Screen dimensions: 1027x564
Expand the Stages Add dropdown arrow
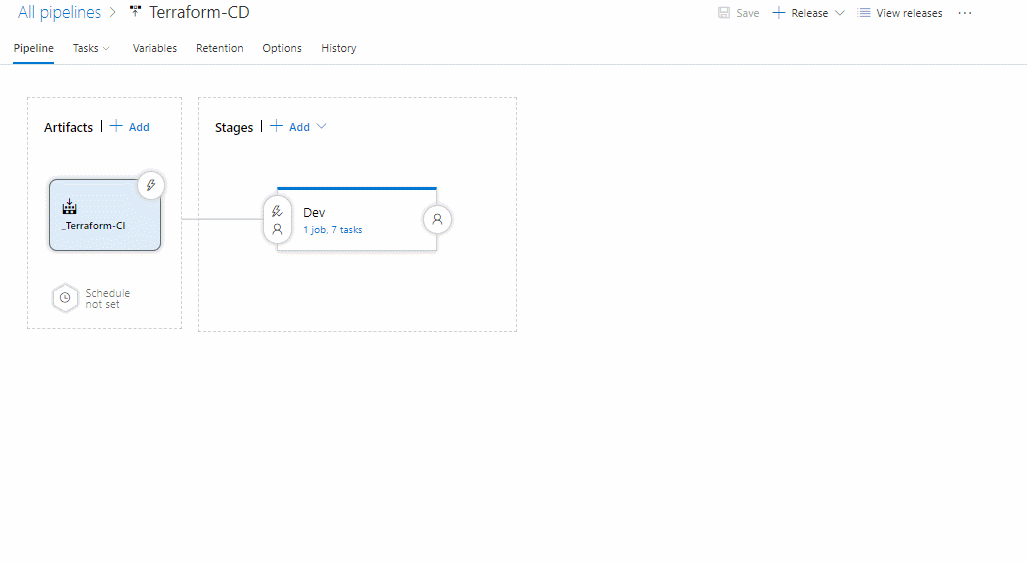click(322, 126)
